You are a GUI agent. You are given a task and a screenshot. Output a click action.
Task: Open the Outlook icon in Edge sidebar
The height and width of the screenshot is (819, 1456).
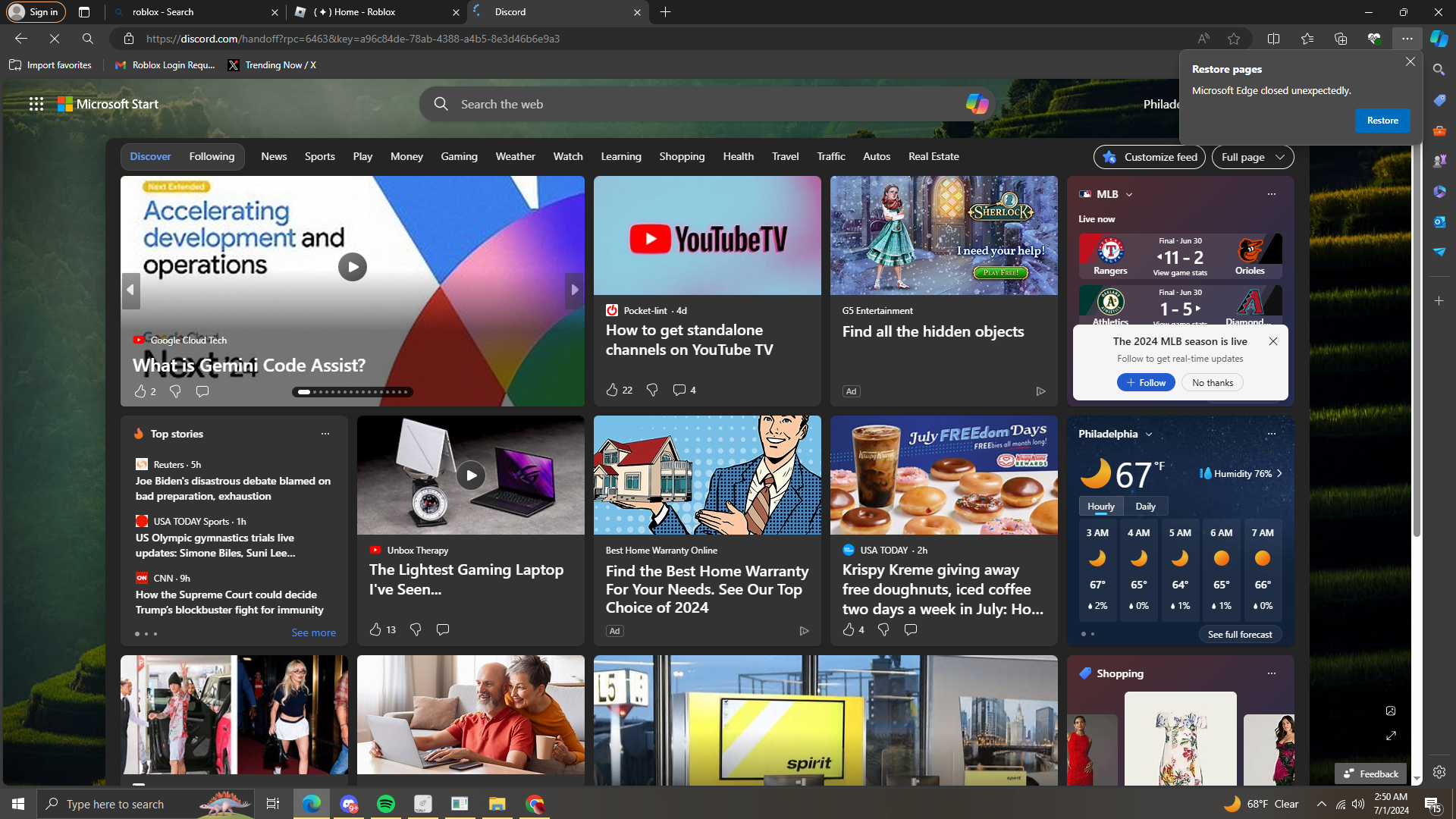[1439, 221]
